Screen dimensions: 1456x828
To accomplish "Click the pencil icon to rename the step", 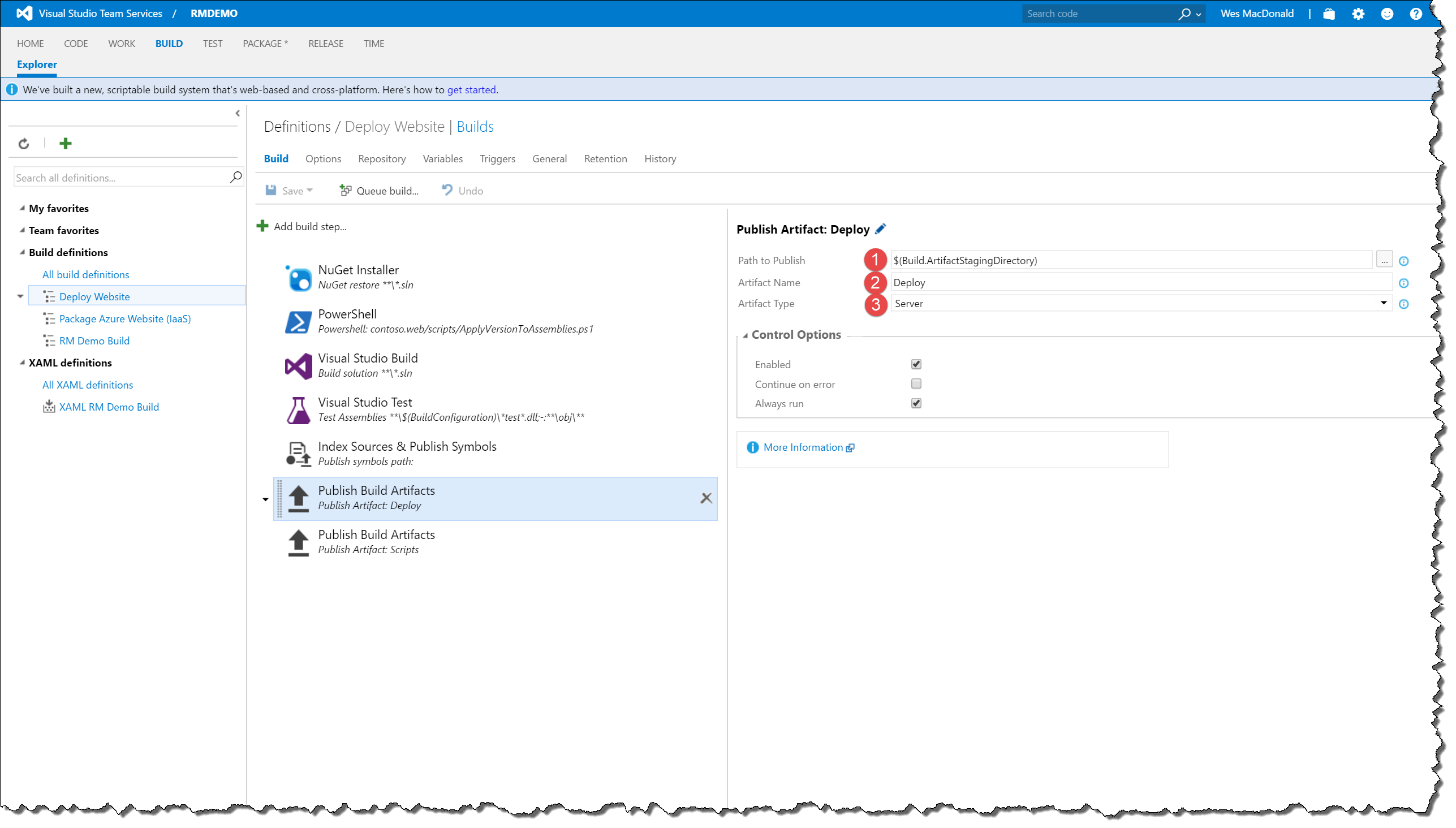I will pos(880,228).
